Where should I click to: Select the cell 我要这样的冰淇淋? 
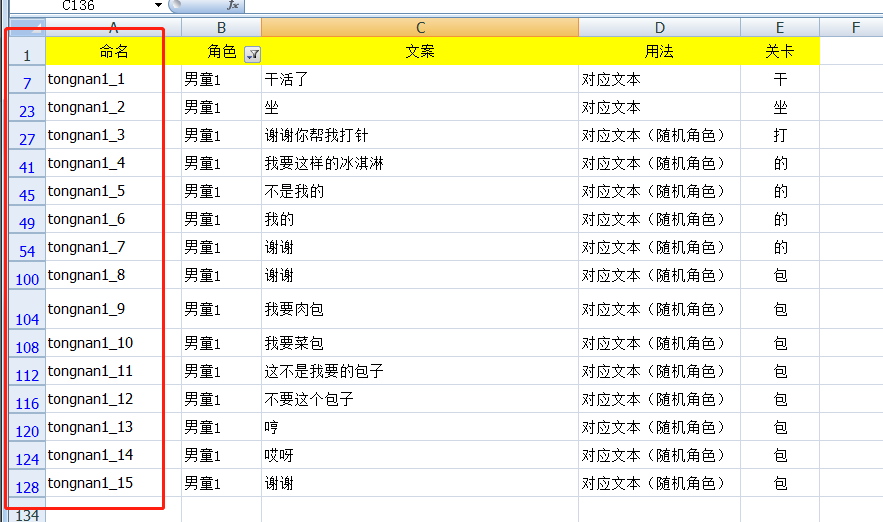click(x=420, y=163)
